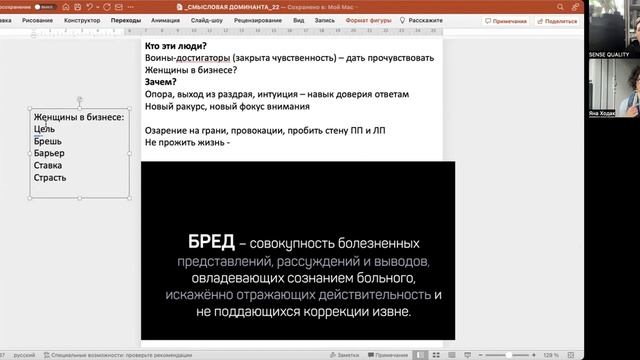Select the Normal view icon in status bar
This screenshot has height=360, width=640.
(420, 355)
